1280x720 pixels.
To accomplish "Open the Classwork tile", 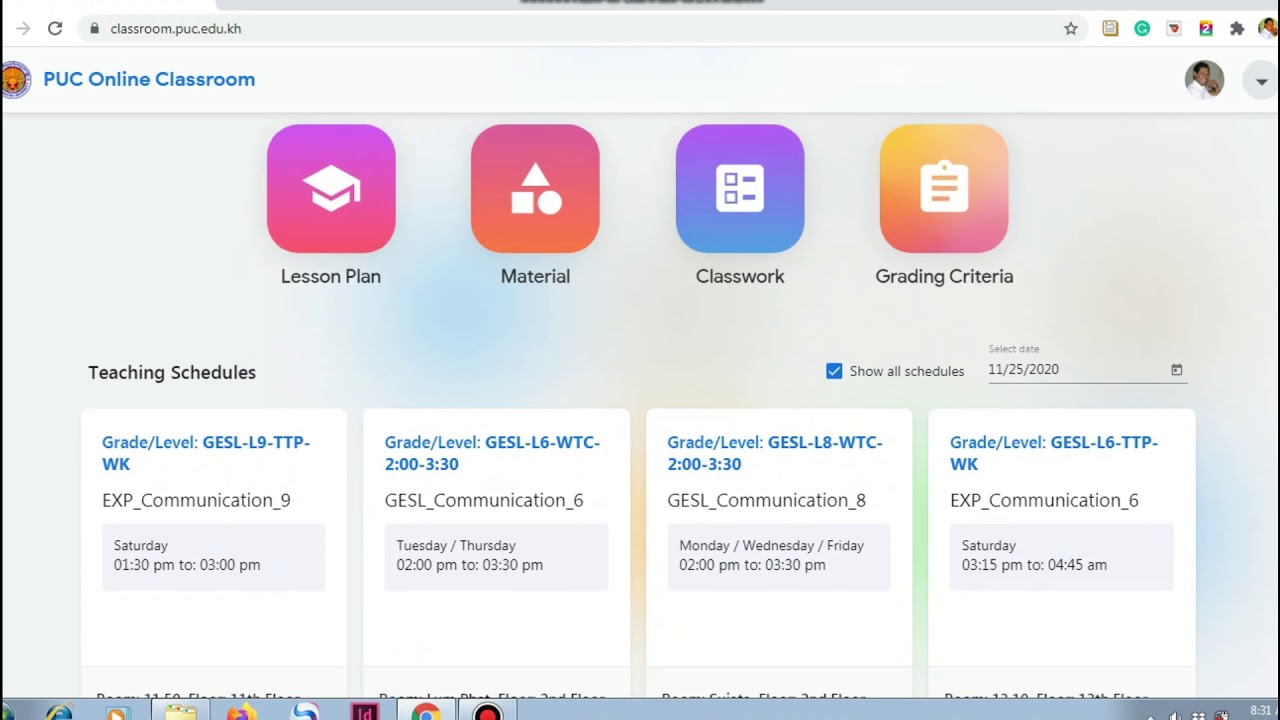I will pyautogui.click(x=740, y=188).
